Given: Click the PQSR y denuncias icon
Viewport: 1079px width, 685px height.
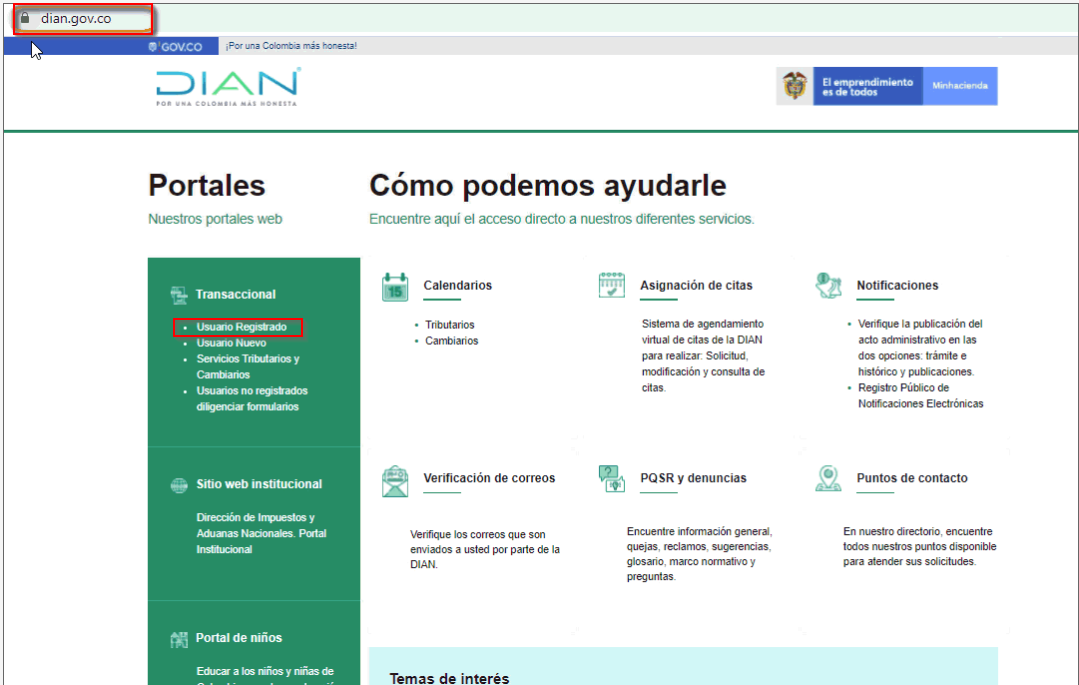Looking at the screenshot, I should pos(611,479).
